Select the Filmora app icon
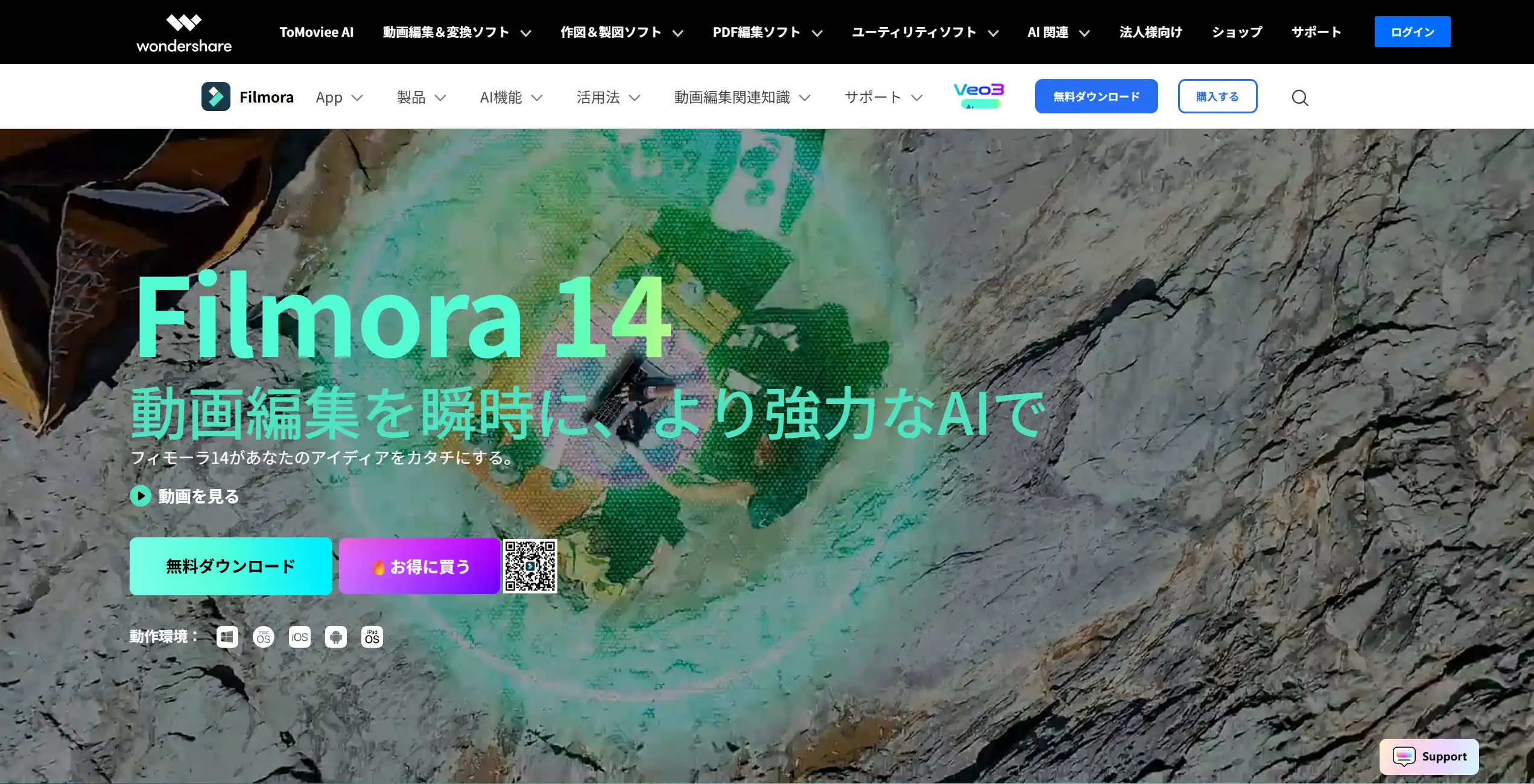The height and width of the screenshot is (784, 1534). tap(217, 96)
